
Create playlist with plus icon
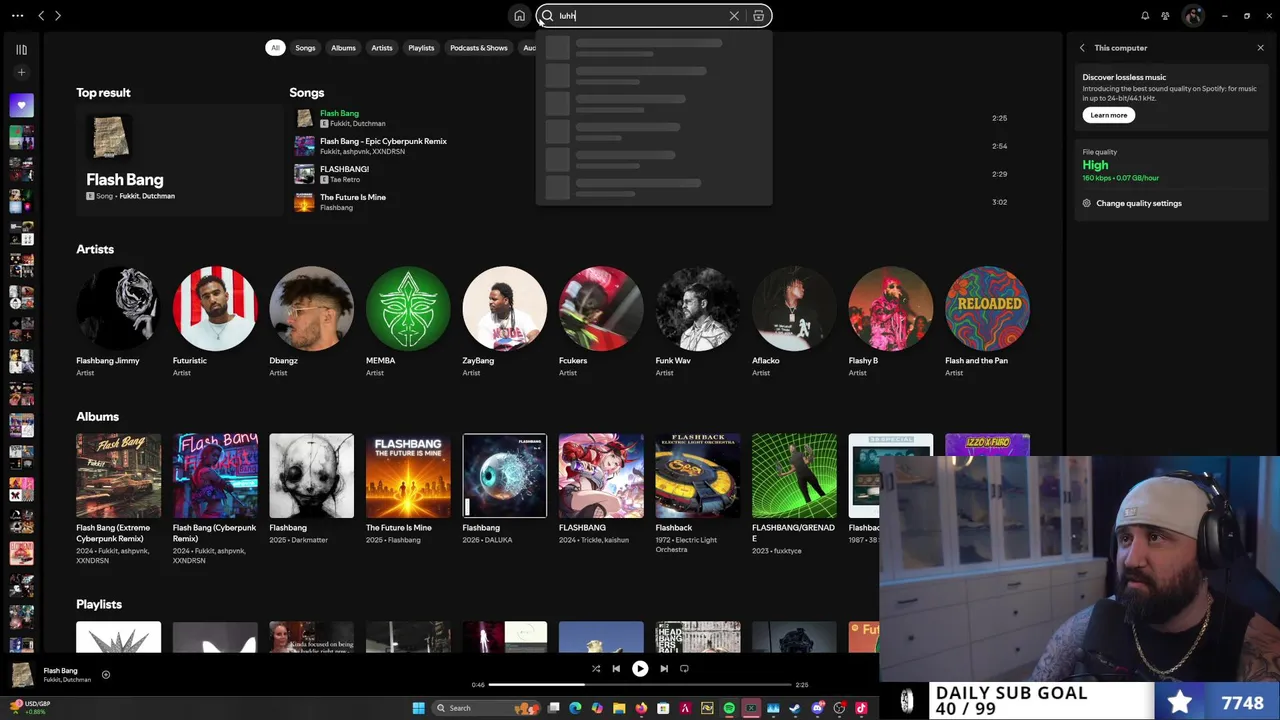tap(21, 72)
